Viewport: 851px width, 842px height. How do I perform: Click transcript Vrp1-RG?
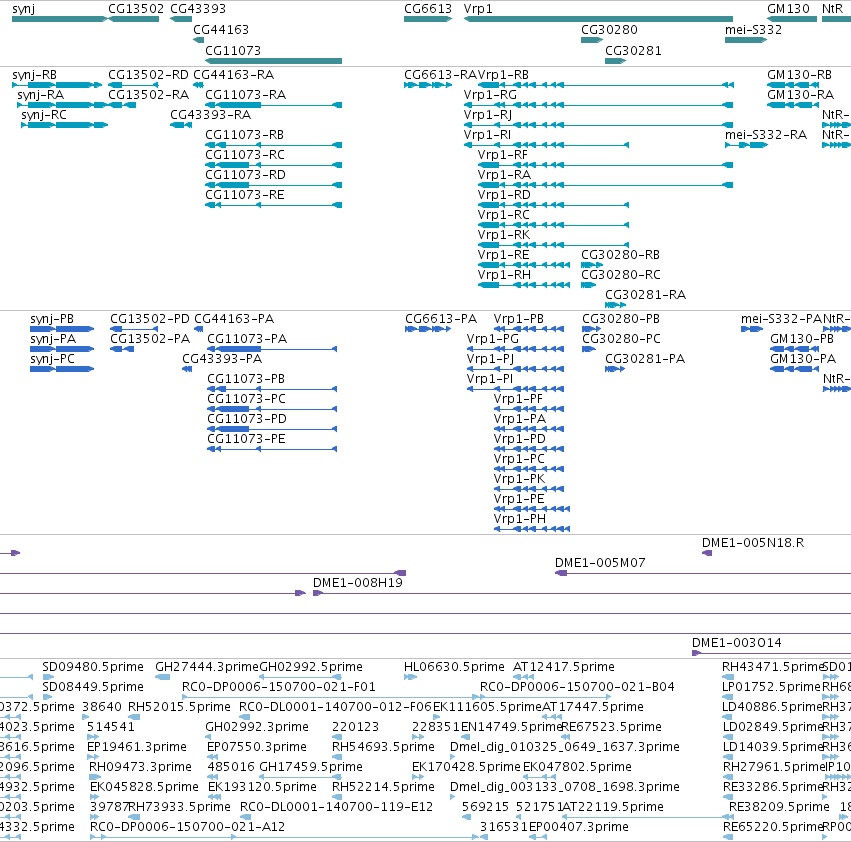(x=490, y=95)
